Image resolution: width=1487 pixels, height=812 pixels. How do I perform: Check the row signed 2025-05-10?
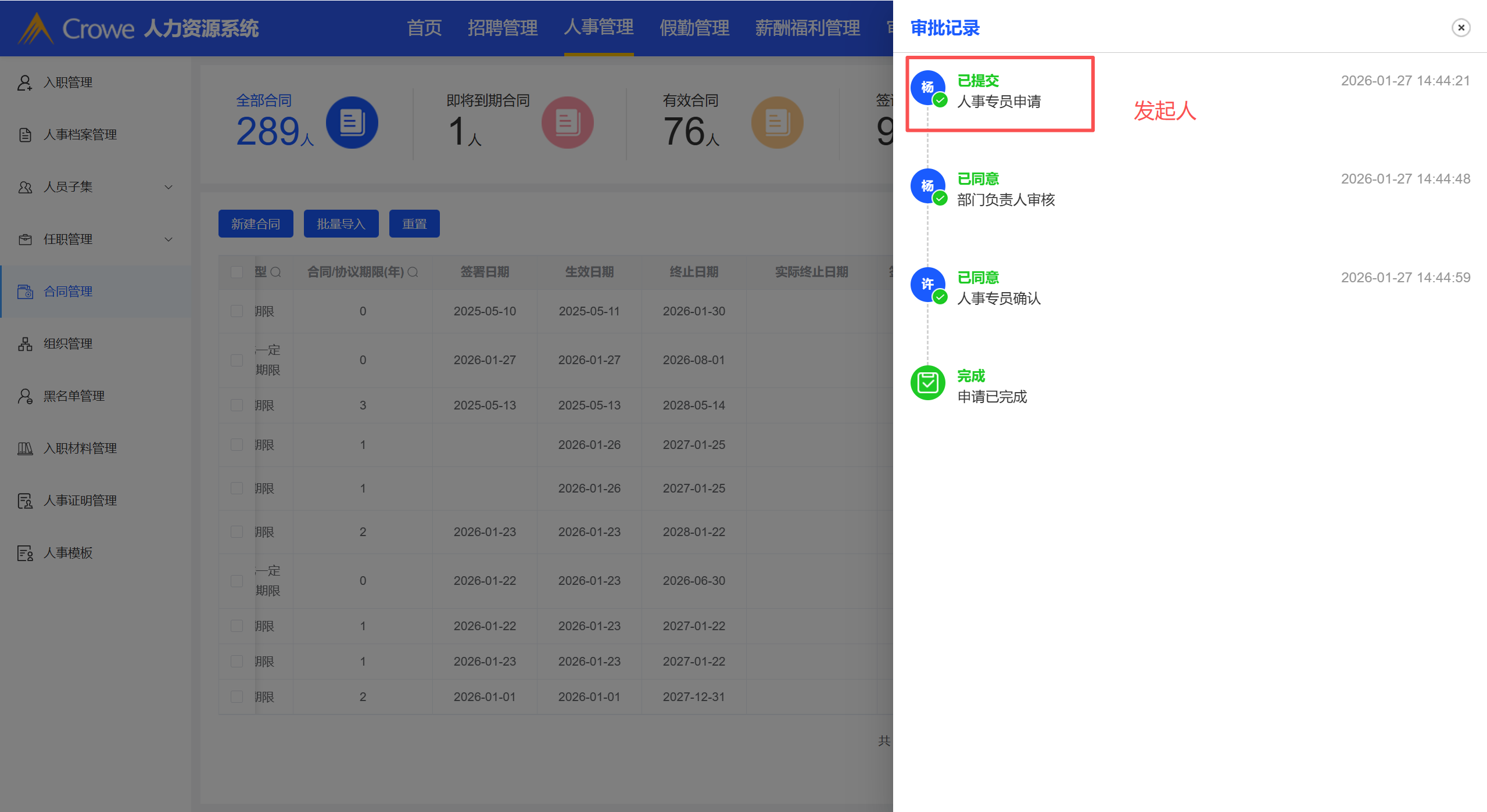(237, 311)
